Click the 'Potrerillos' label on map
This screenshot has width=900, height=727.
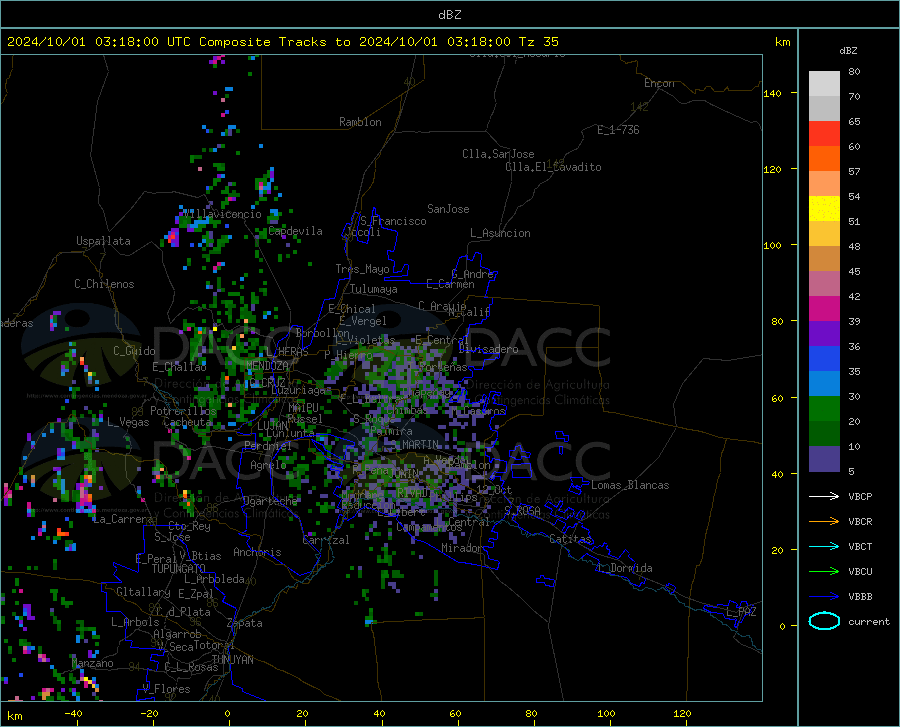tap(183, 411)
